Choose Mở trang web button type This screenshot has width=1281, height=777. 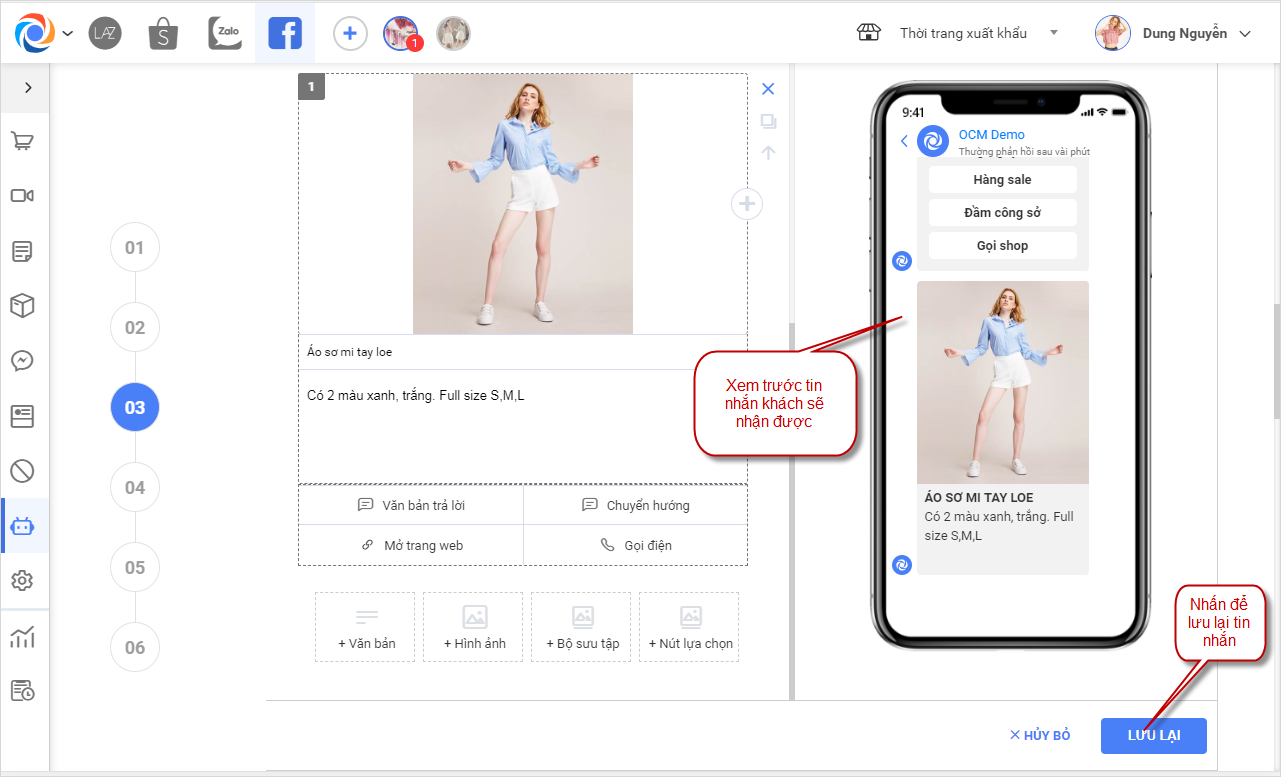pyautogui.click(x=411, y=545)
